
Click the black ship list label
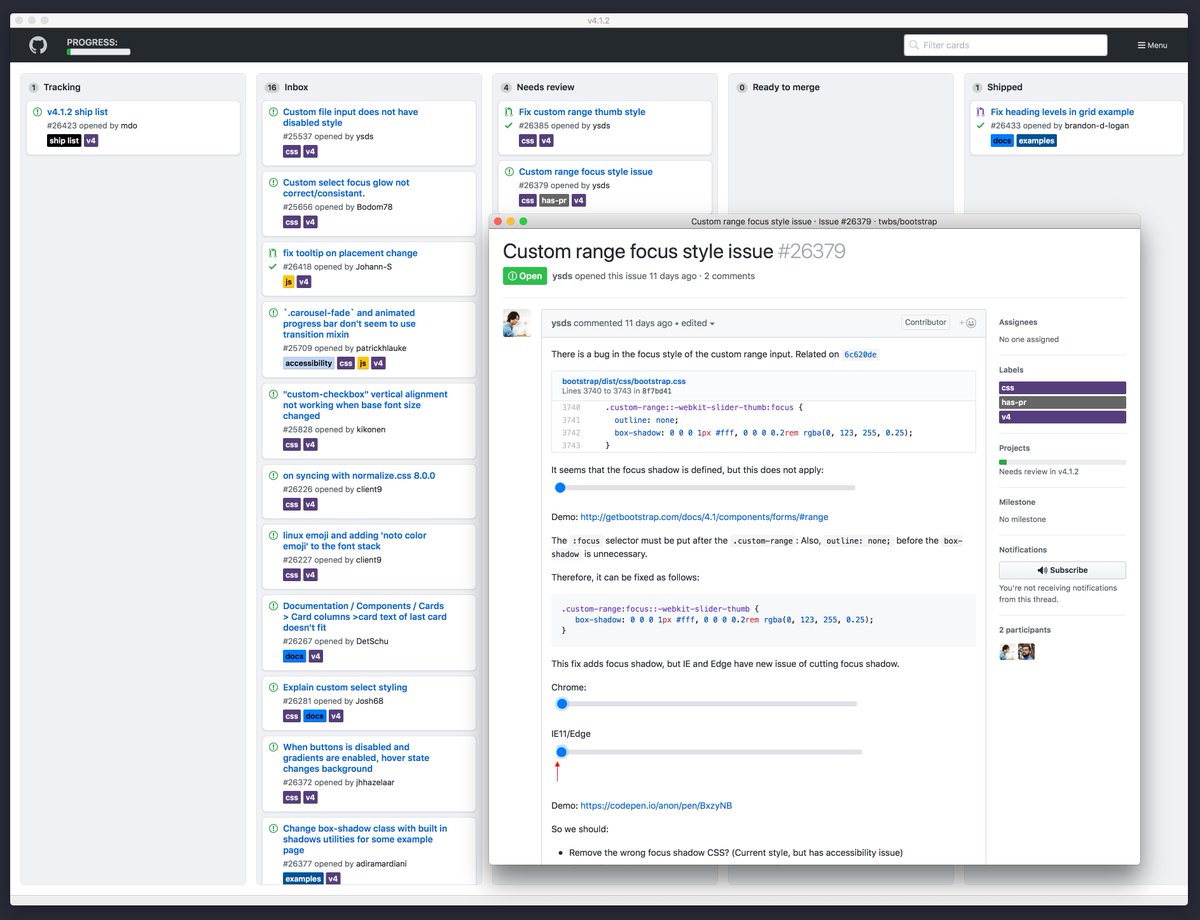(x=64, y=141)
